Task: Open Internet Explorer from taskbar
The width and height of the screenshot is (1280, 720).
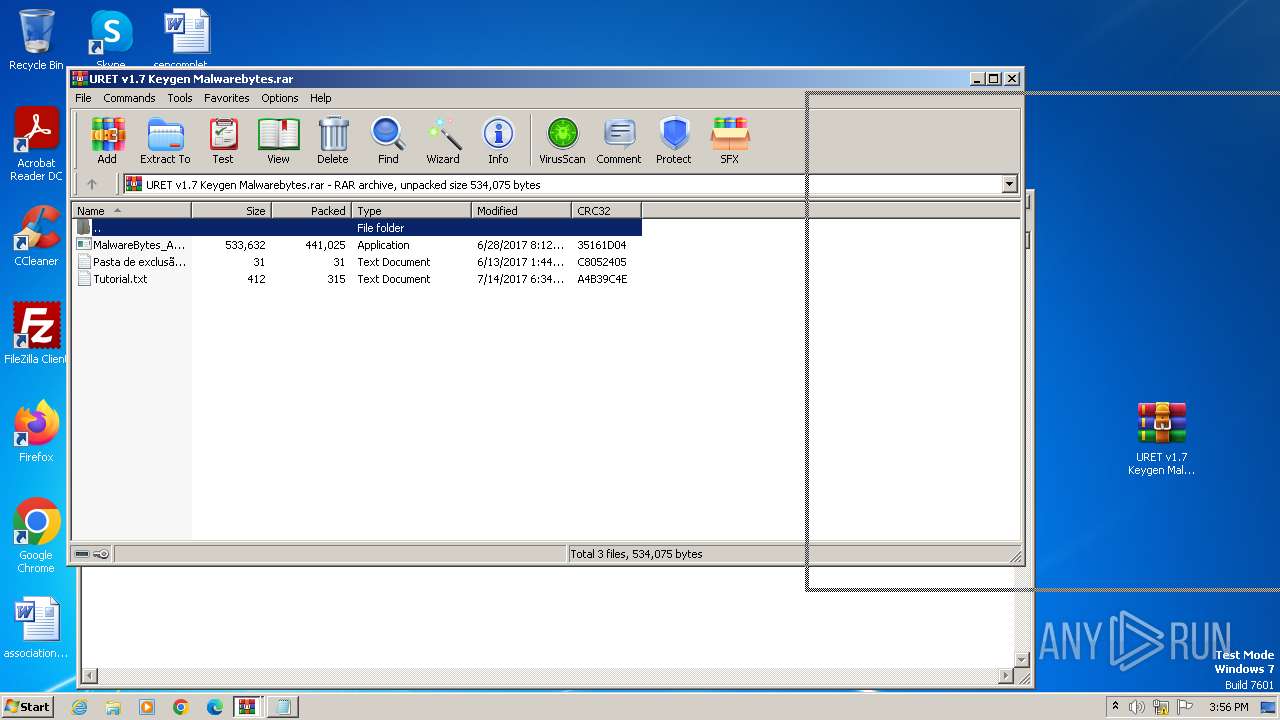Action: tap(79, 707)
